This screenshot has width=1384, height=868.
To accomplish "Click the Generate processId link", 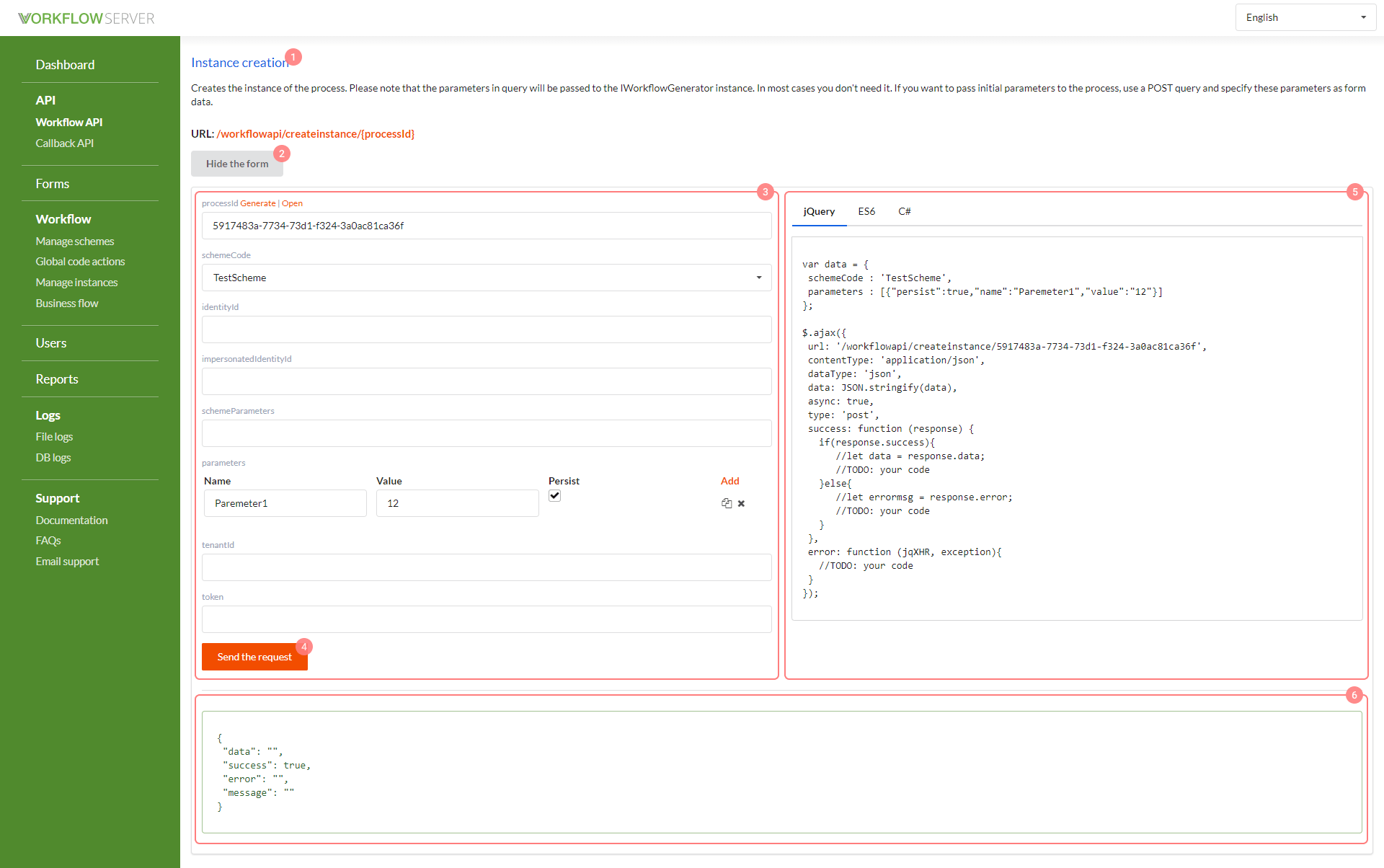I will [257, 203].
